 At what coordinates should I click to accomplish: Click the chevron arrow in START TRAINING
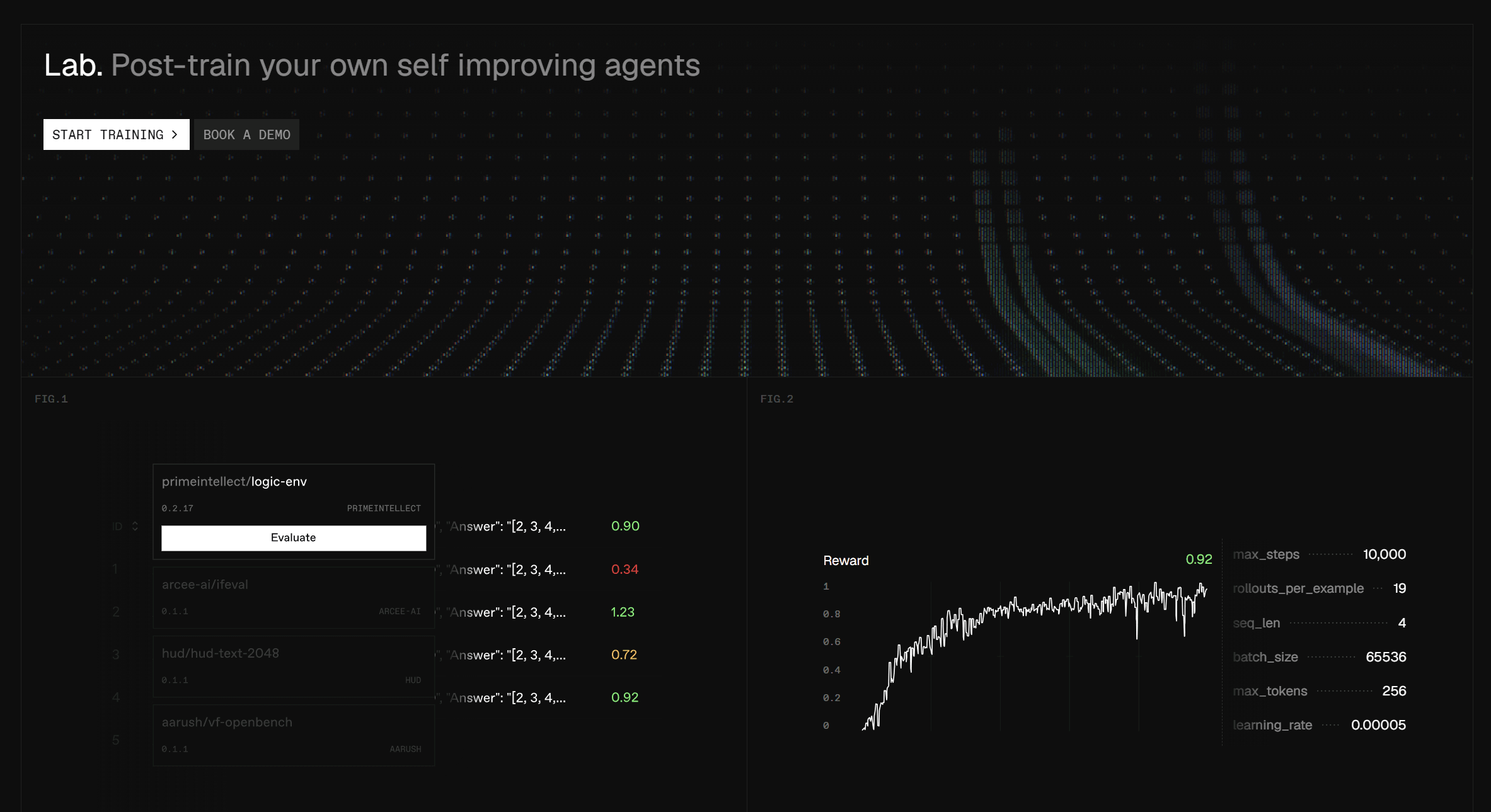click(x=175, y=134)
